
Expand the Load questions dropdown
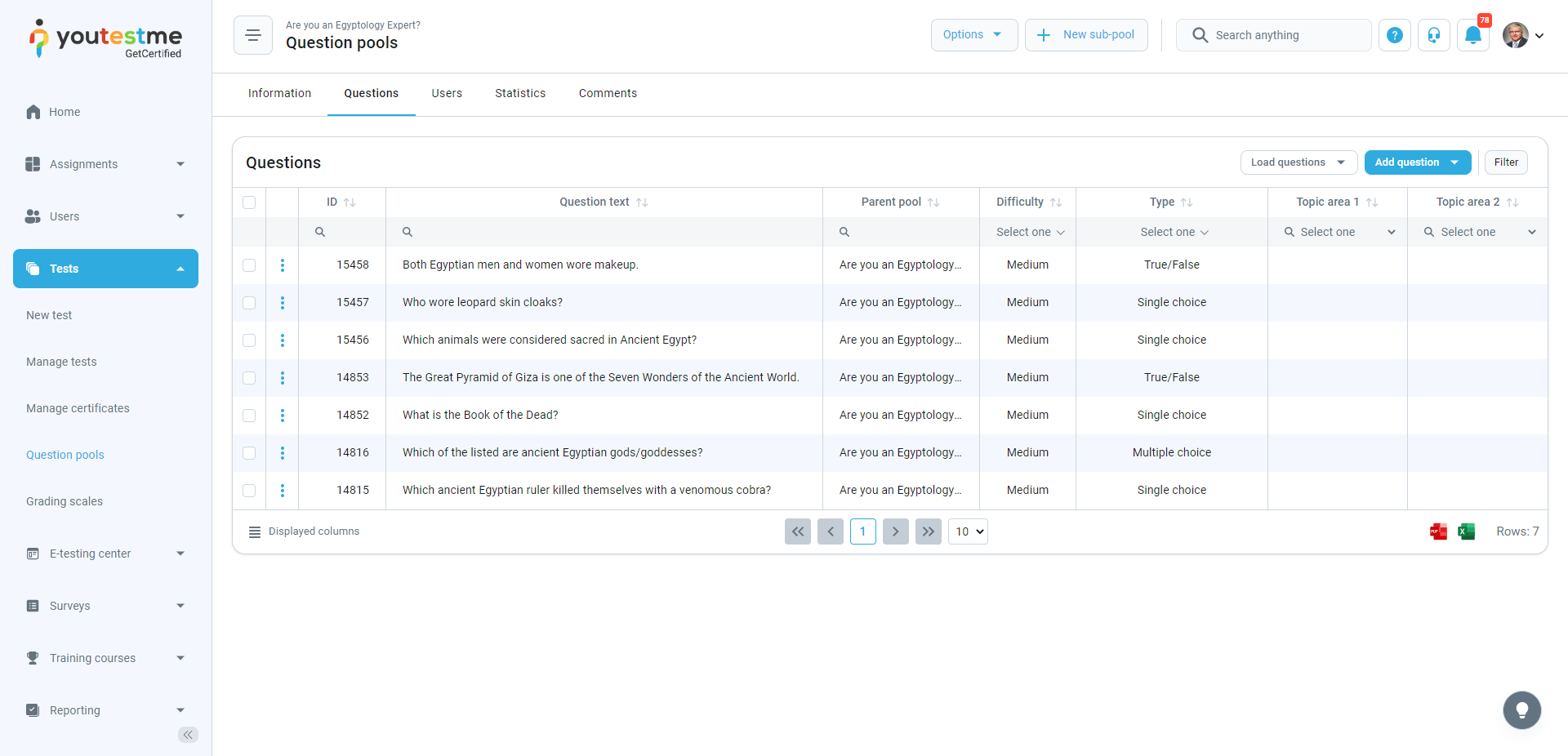1298,162
